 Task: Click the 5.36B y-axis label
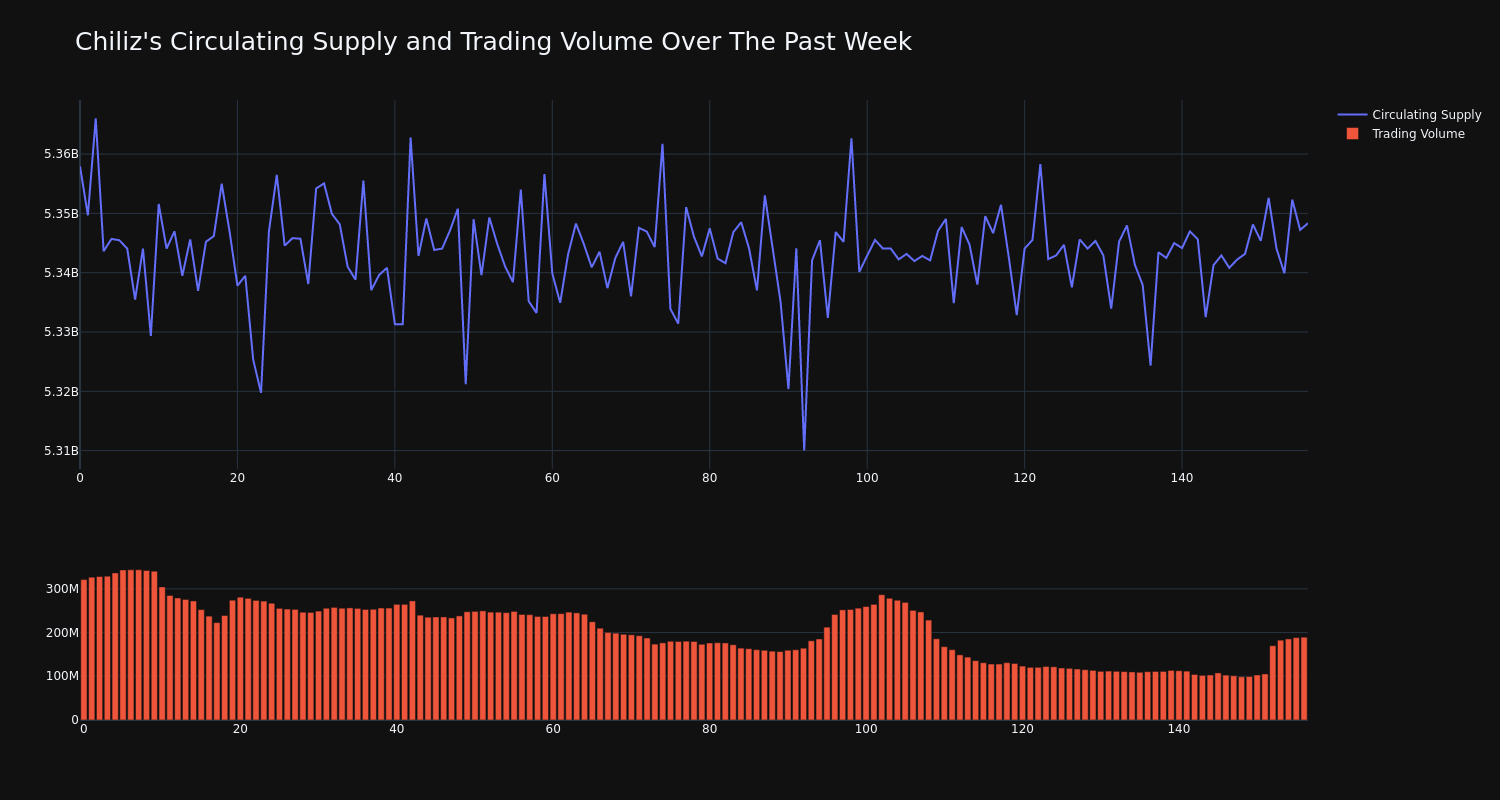(61, 154)
